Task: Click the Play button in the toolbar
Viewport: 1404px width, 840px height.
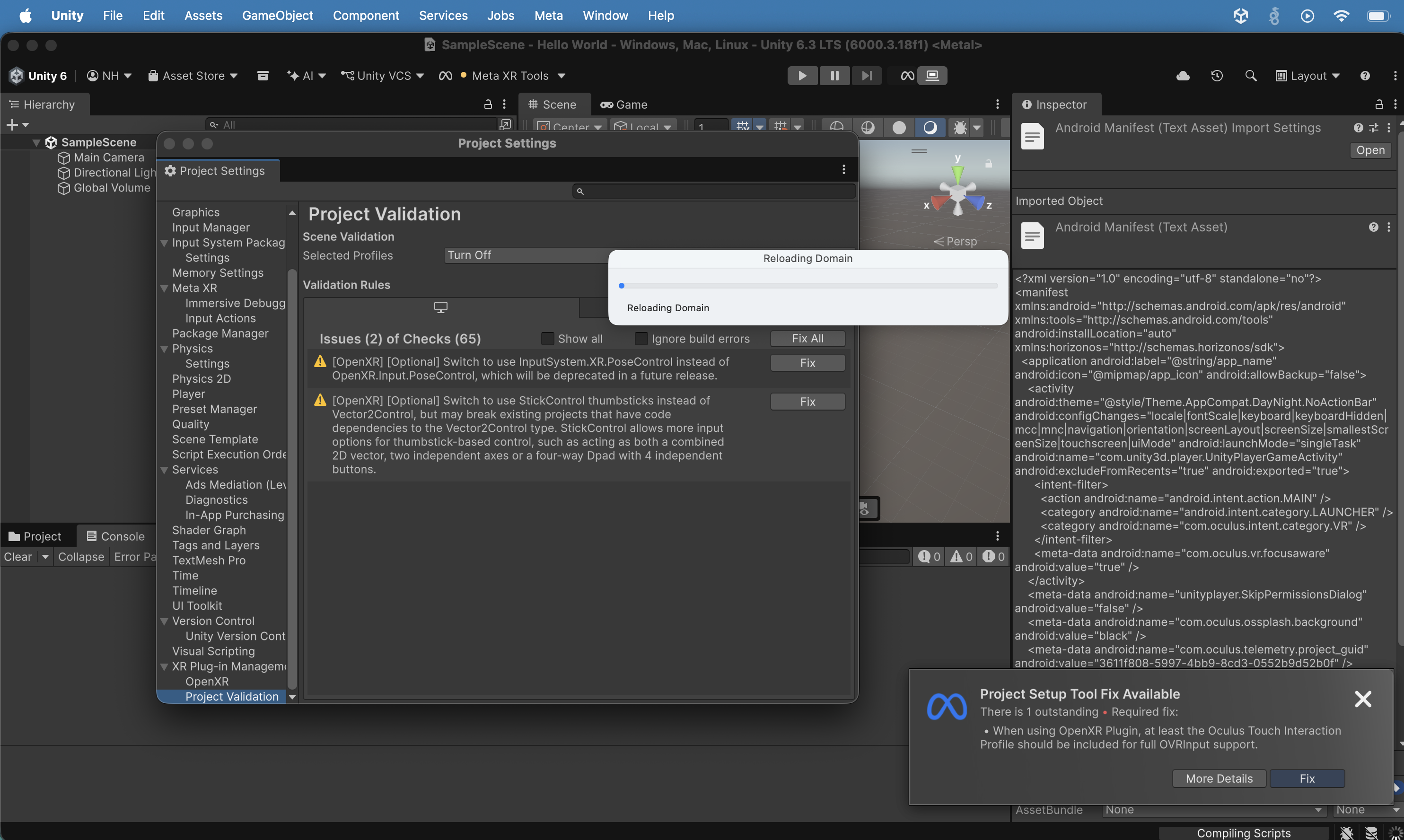Action: click(802, 75)
